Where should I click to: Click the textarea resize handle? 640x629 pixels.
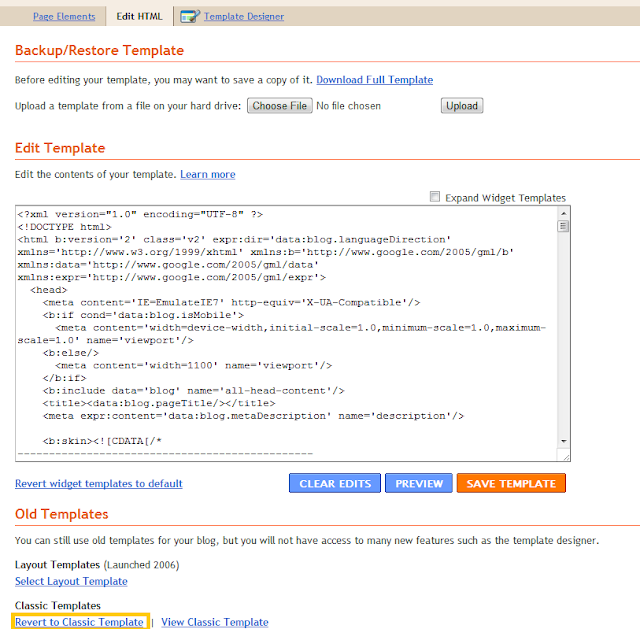pos(566,457)
